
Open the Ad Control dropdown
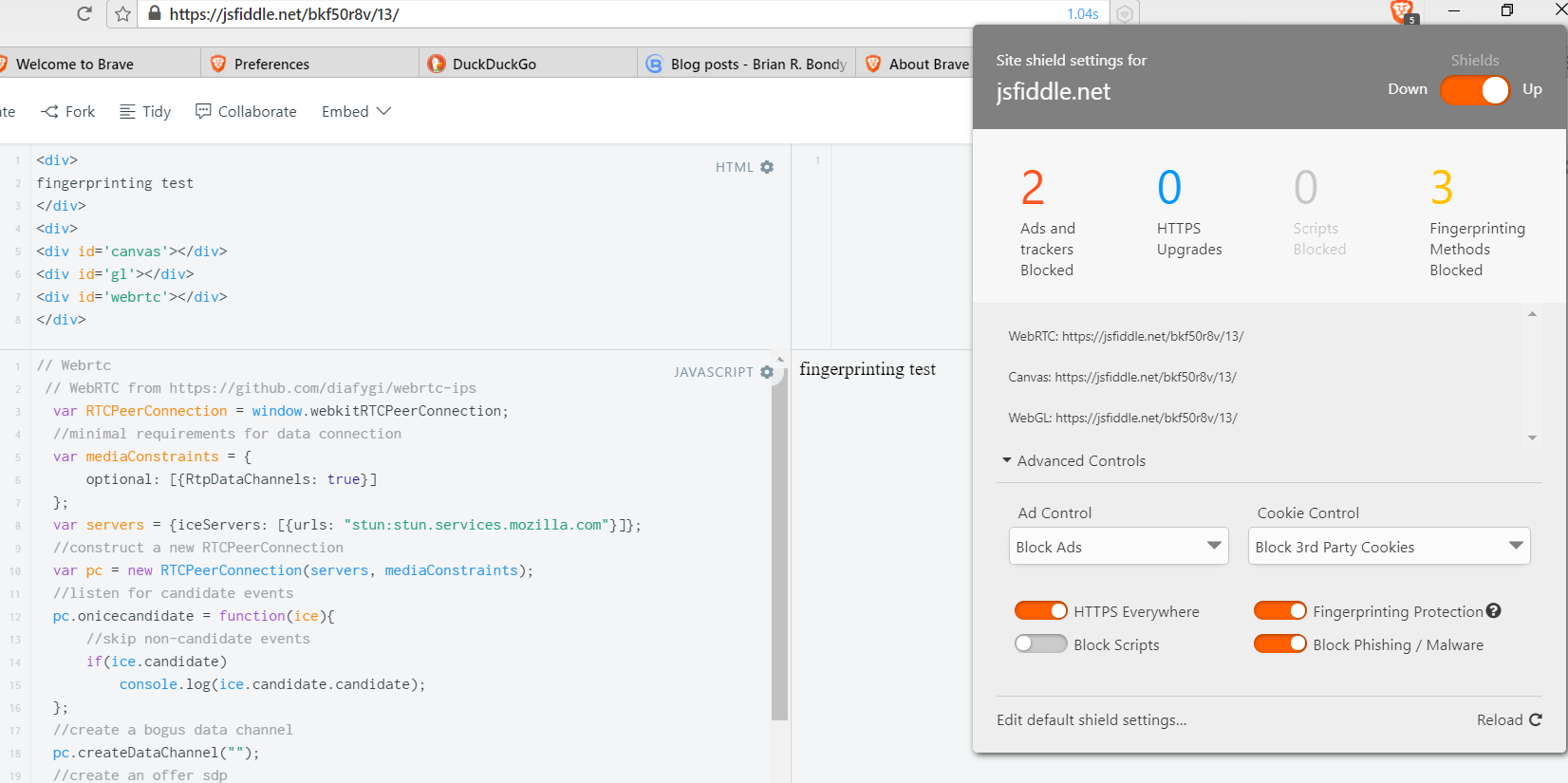(1119, 546)
